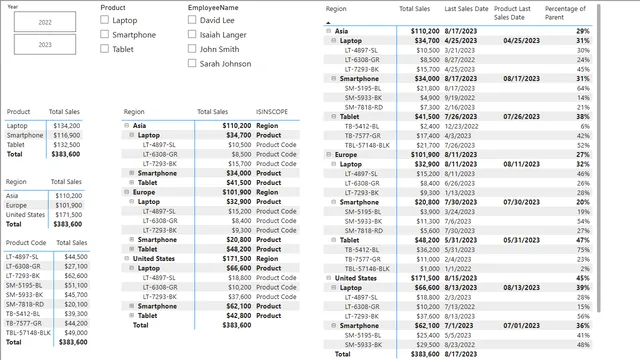Image resolution: width=640 pixels, height=360 pixels.
Task: Click the 9/19/2022 last sales date cell
Action: pos(460,98)
